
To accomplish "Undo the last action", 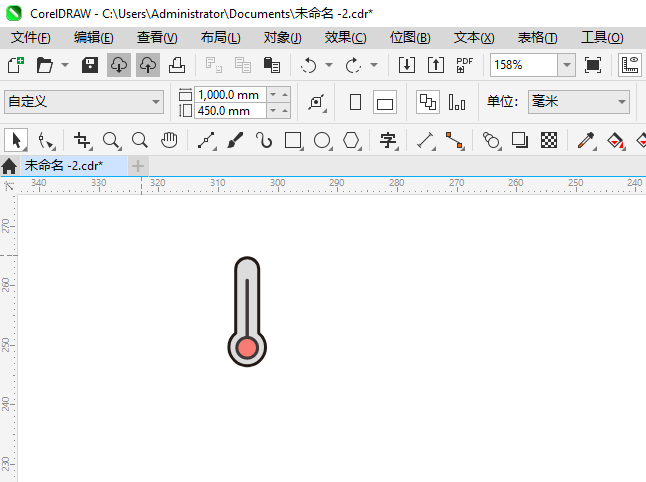I will 309,65.
